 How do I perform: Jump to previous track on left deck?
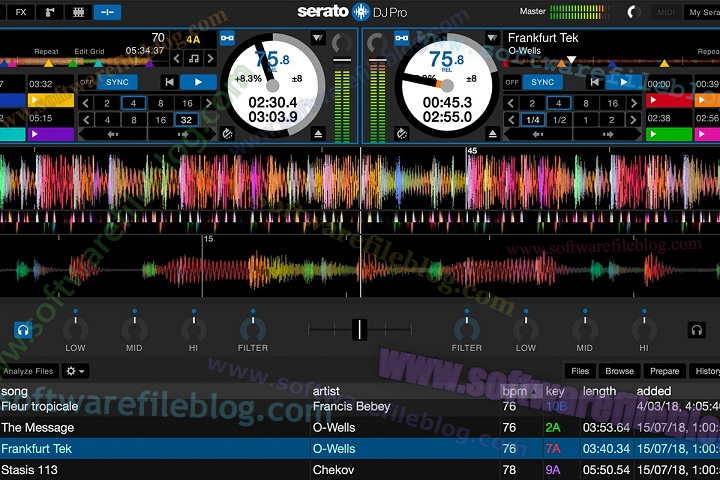(169, 82)
